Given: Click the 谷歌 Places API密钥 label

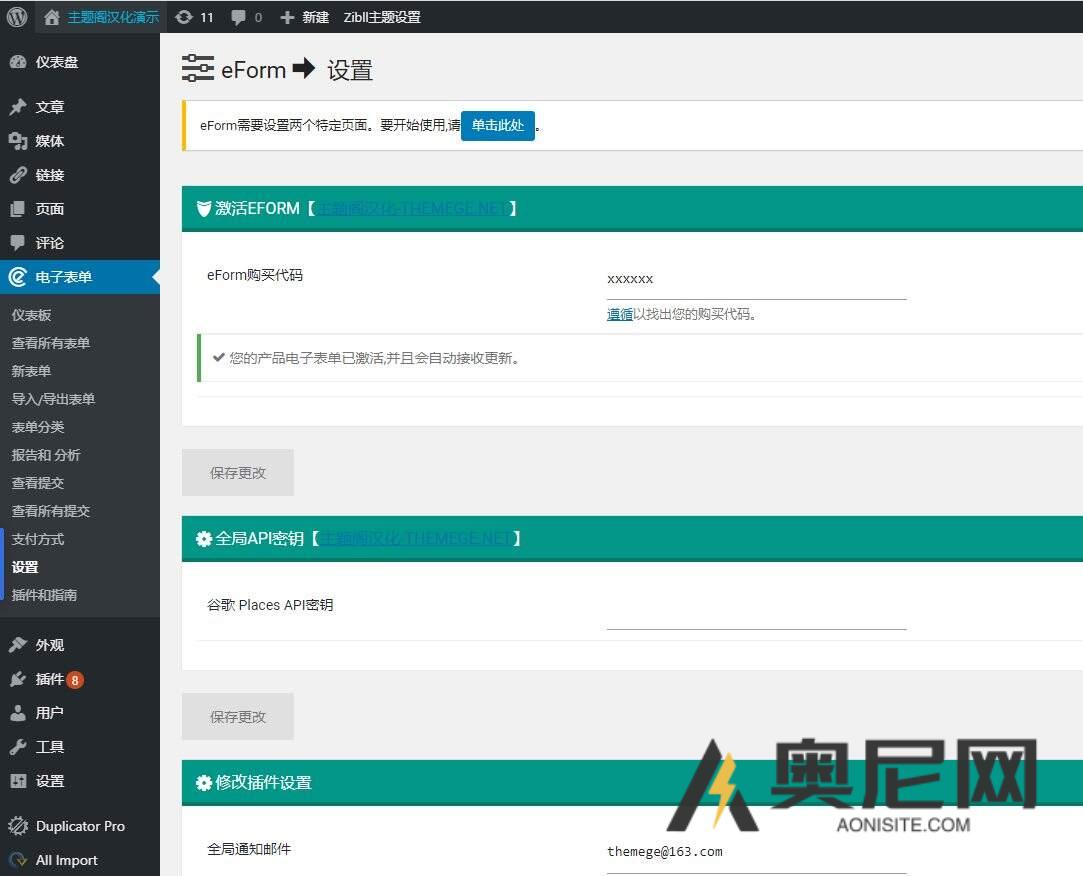Looking at the screenshot, I should click(x=270, y=605).
